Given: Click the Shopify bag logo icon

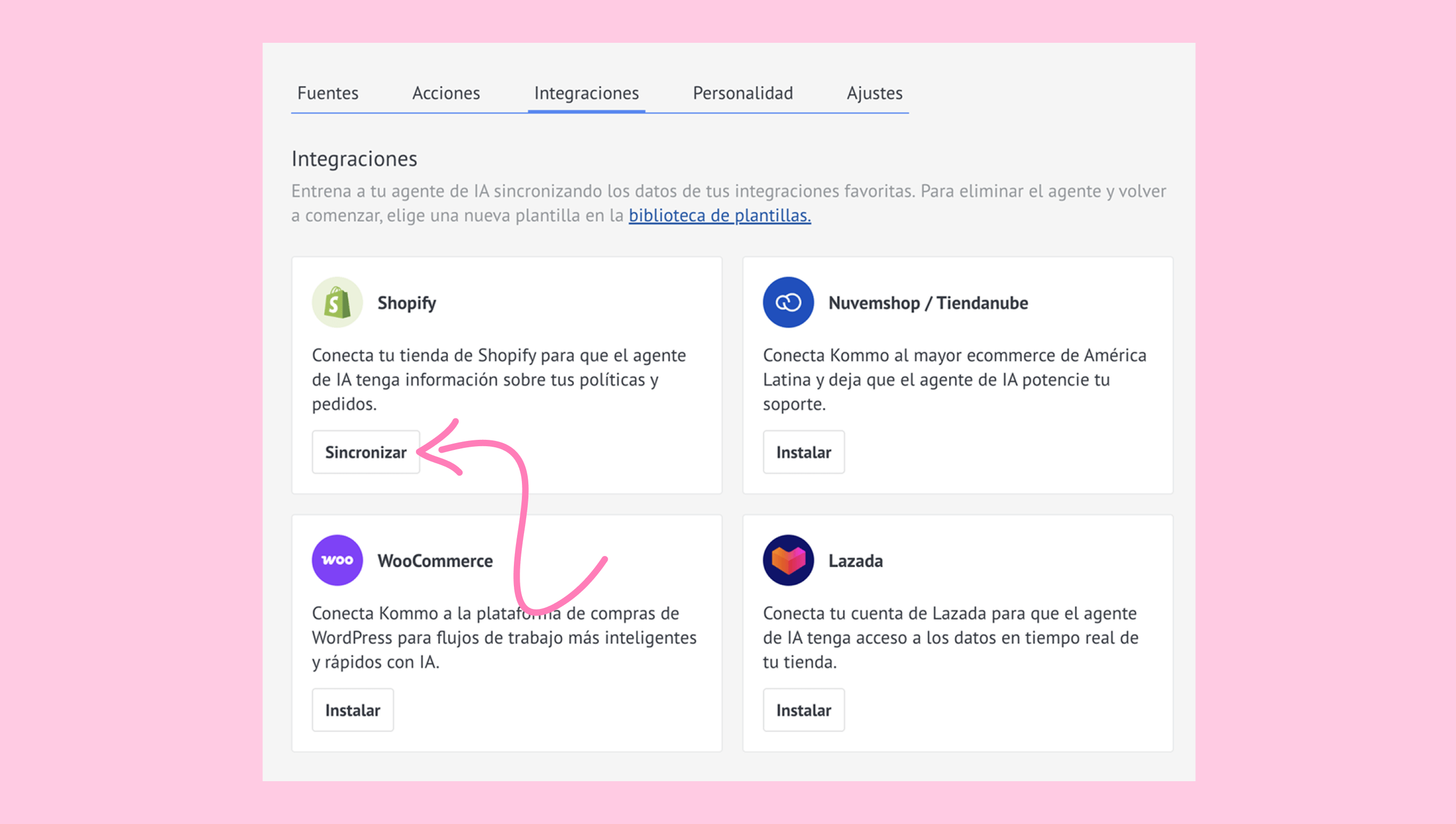Looking at the screenshot, I should (x=337, y=302).
